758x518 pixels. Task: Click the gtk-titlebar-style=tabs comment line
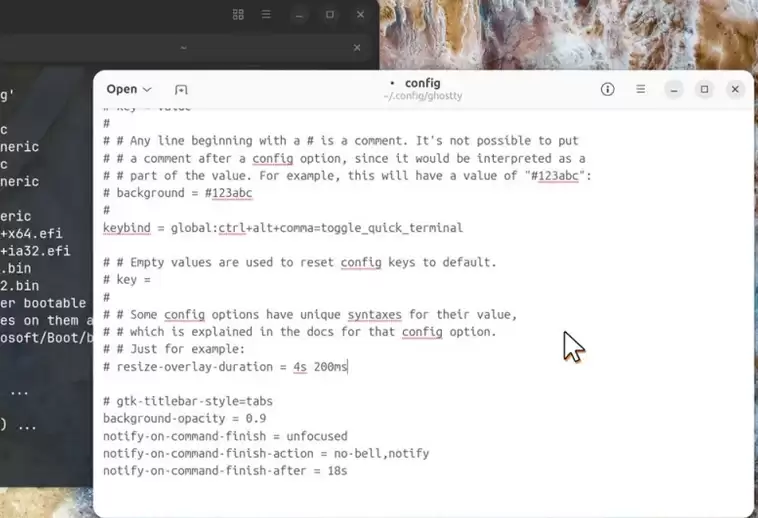pyautogui.click(x=188, y=401)
